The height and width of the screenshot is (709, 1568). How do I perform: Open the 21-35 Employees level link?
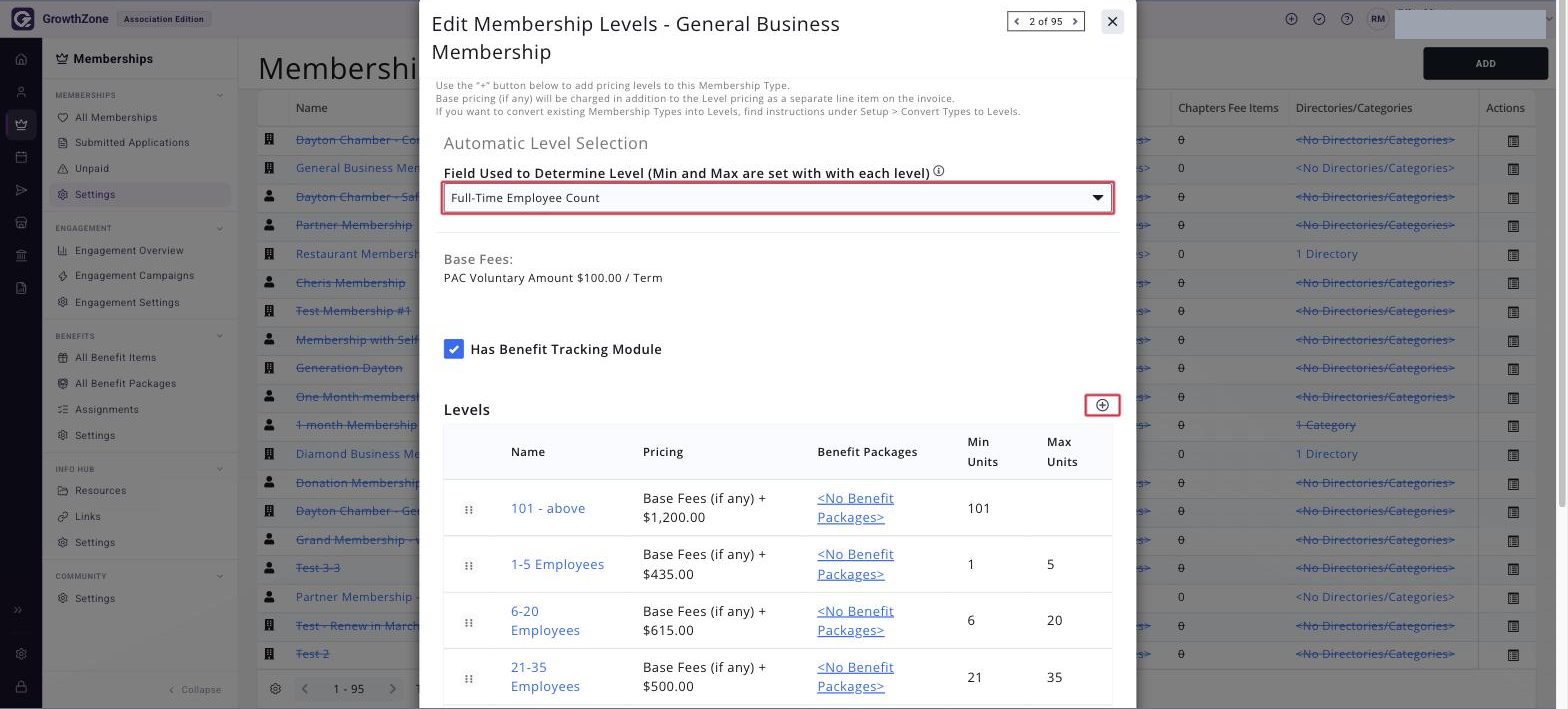(545, 677)
